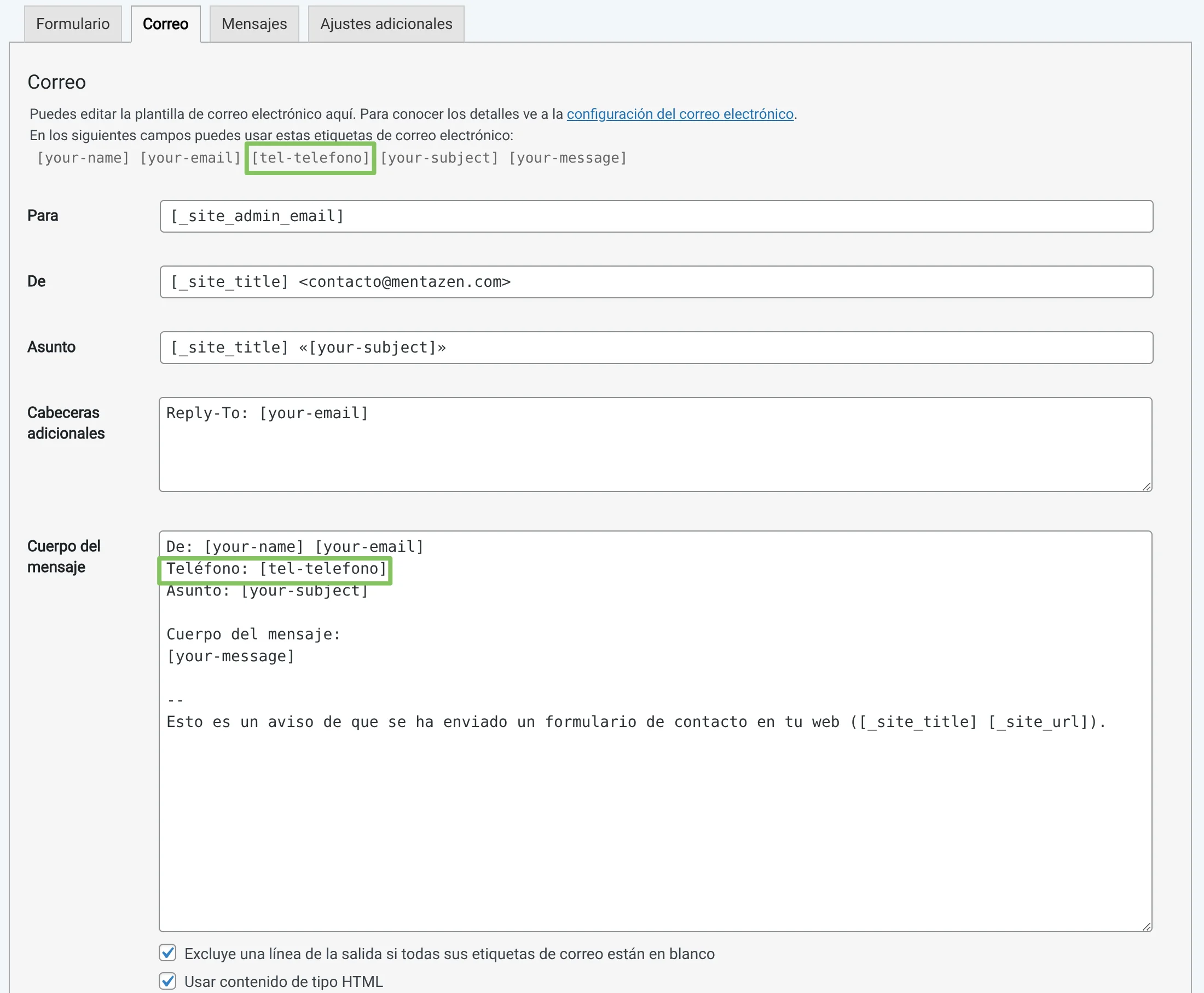Click the [your-message] mail tag
Screen dimensions: 1204x993
568,158
